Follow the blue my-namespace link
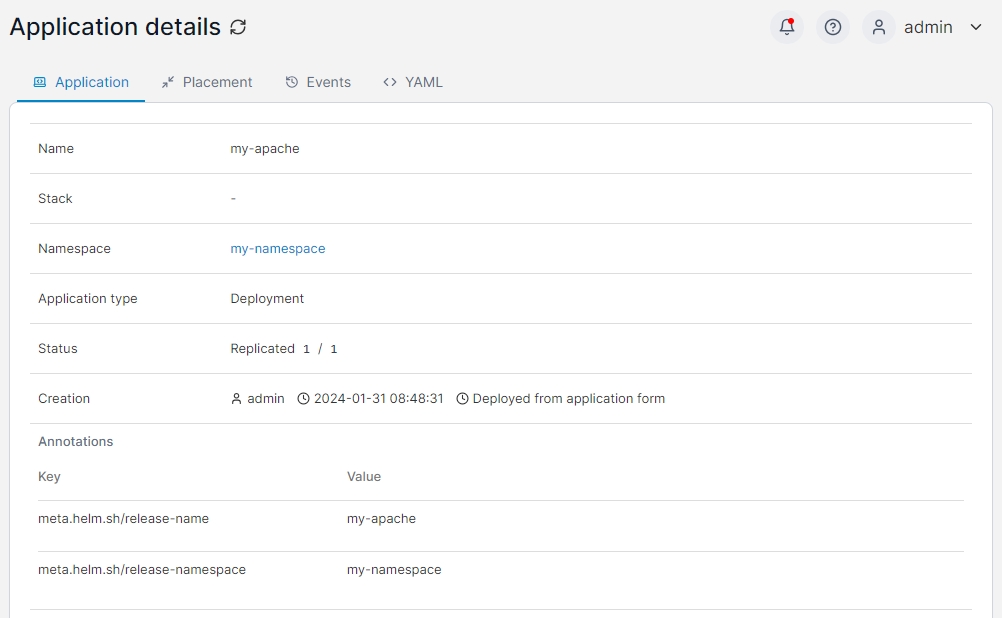 click(x=278, y=249)
